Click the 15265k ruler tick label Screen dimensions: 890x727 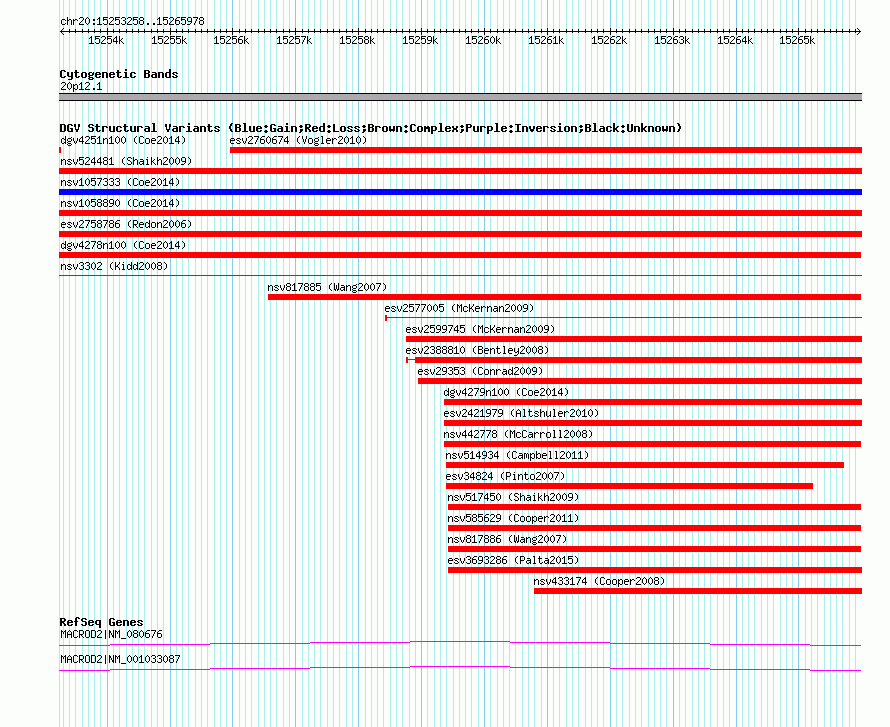point(797,40)
